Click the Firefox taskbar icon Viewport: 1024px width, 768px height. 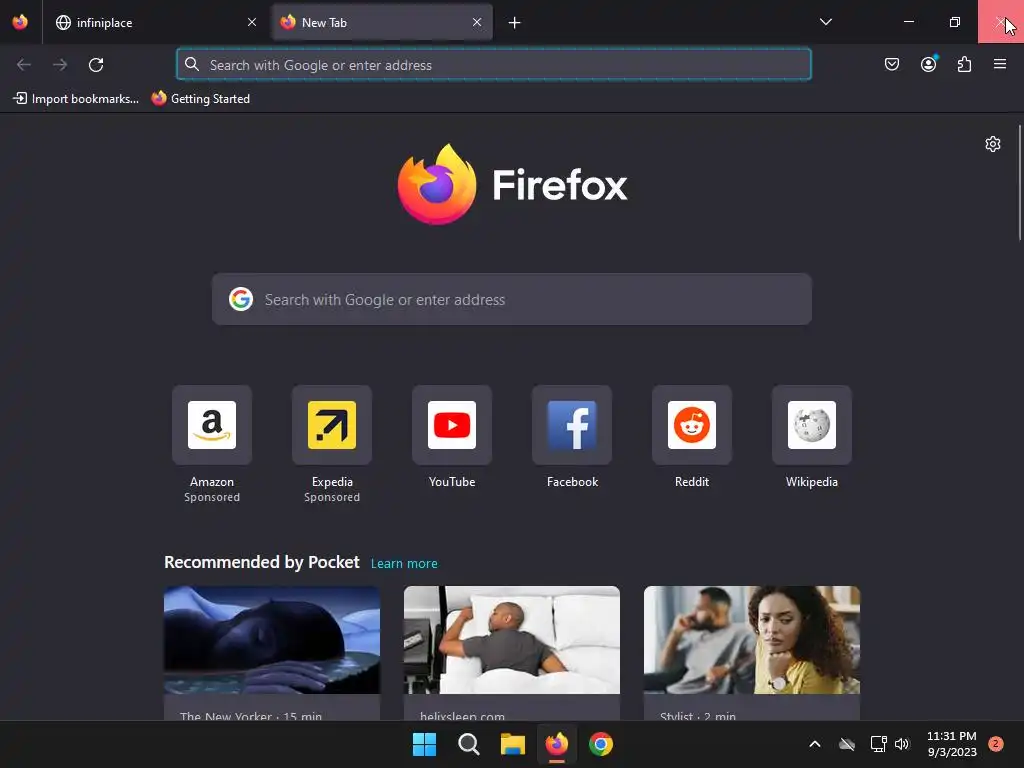(556, 744)
